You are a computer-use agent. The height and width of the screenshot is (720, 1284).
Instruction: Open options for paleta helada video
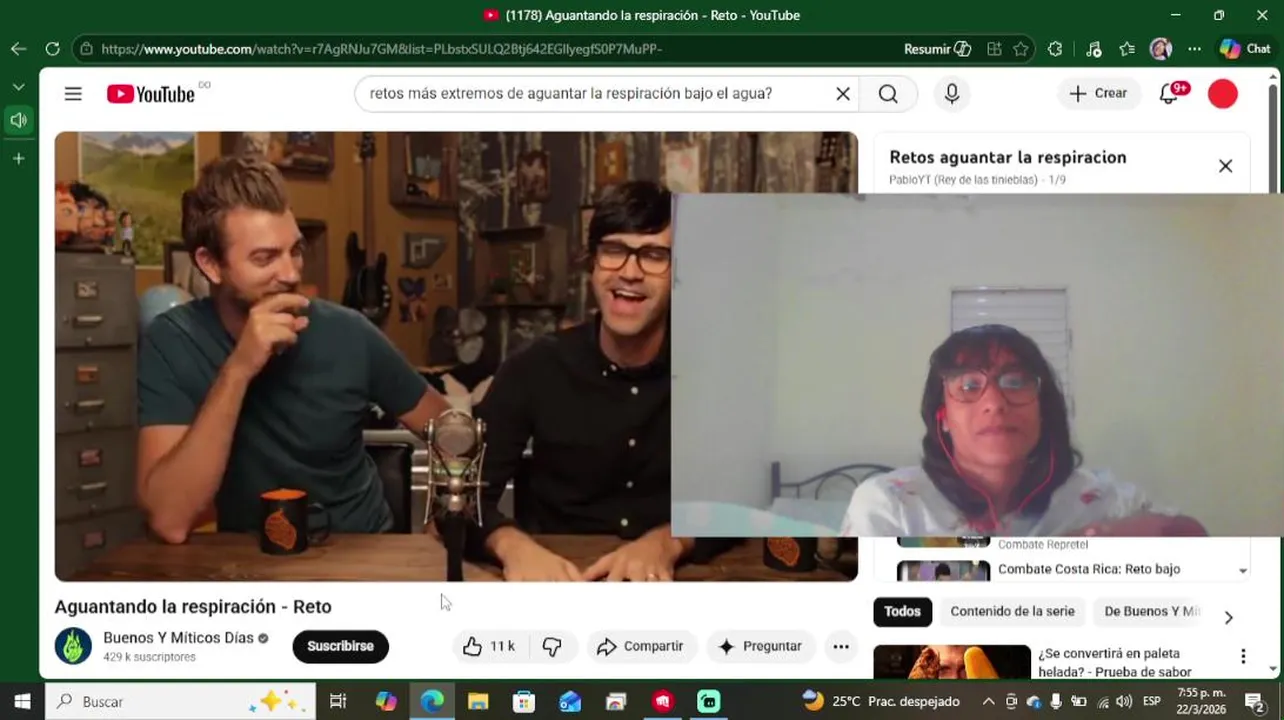[1243, 656]
